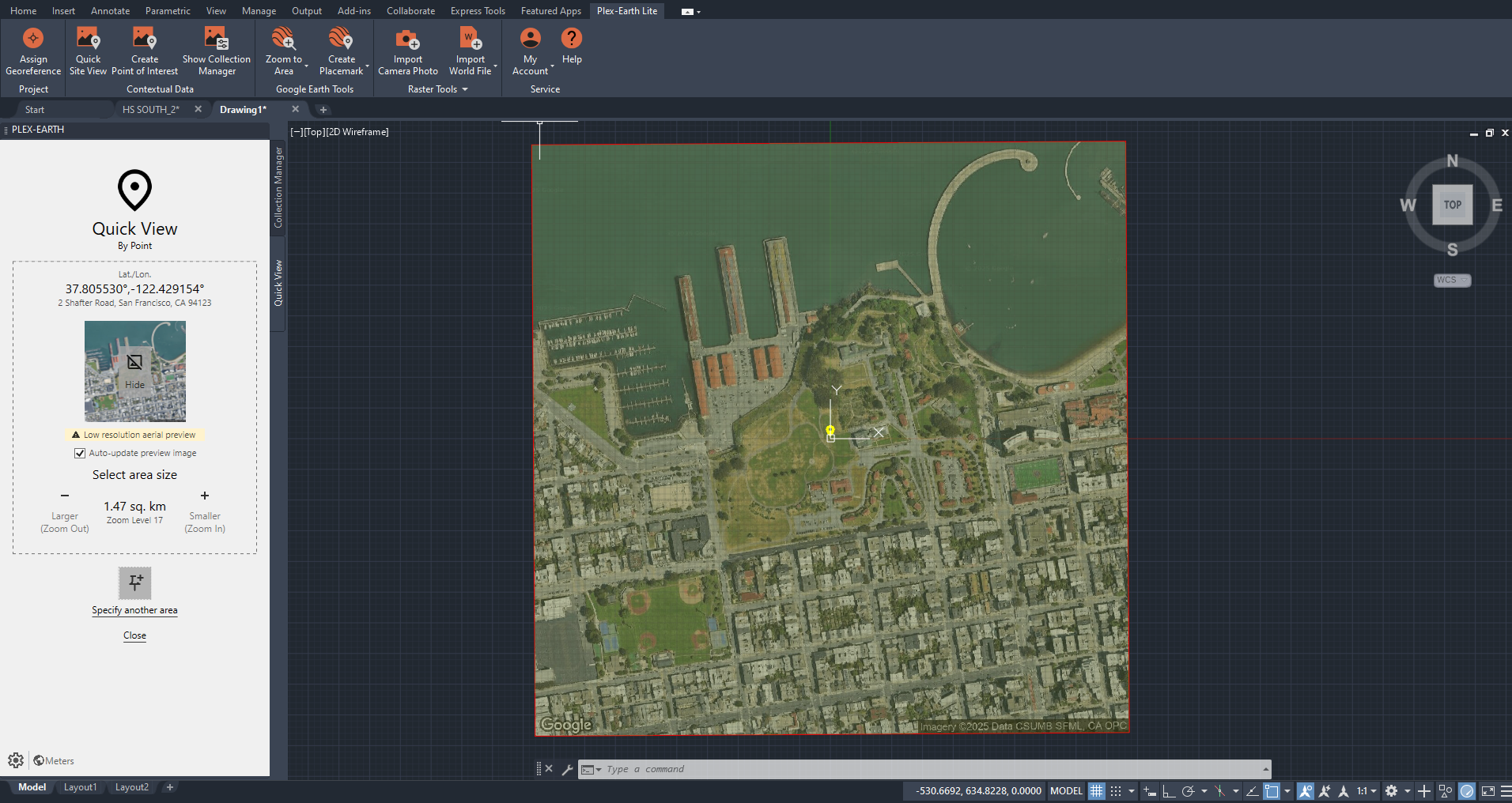Image resolution: width=1512 pixels, height=803 pixels.
Task: Click Meters units globe icon
Action: tap(39, 760)
